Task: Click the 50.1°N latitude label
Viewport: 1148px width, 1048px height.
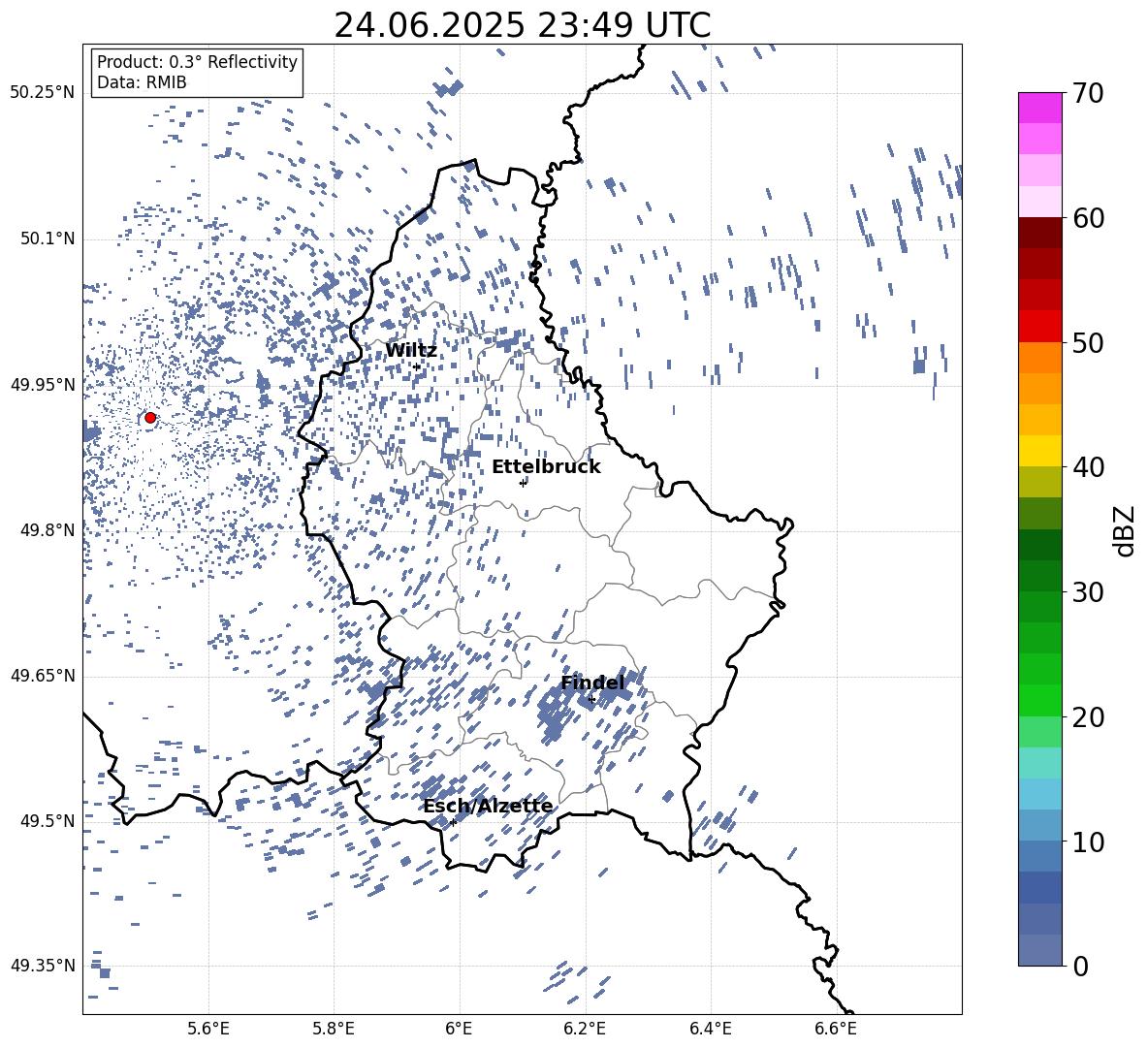Action: tap(47, 239)
